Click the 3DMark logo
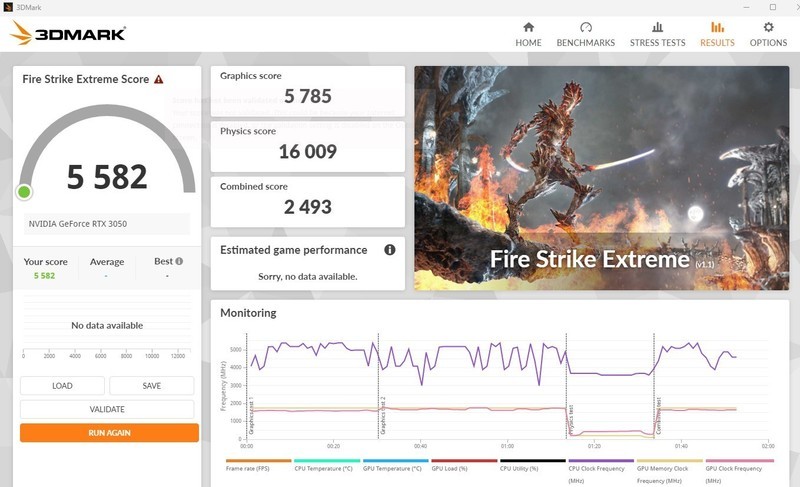Image resolution: width=800 pixels, height=487 pixels. click(68, 34)
